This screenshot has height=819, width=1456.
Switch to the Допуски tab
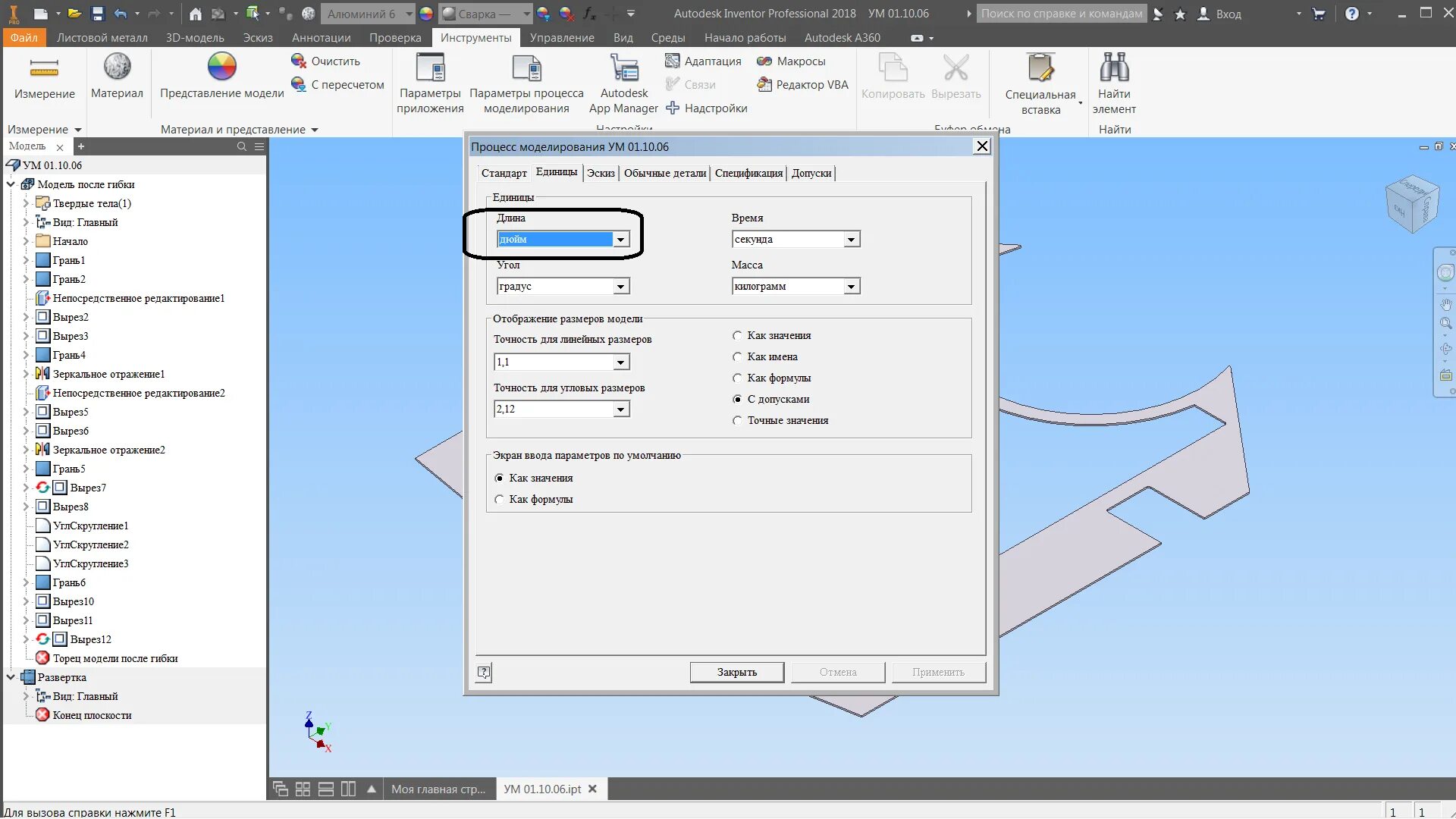[x=811, y=173]
